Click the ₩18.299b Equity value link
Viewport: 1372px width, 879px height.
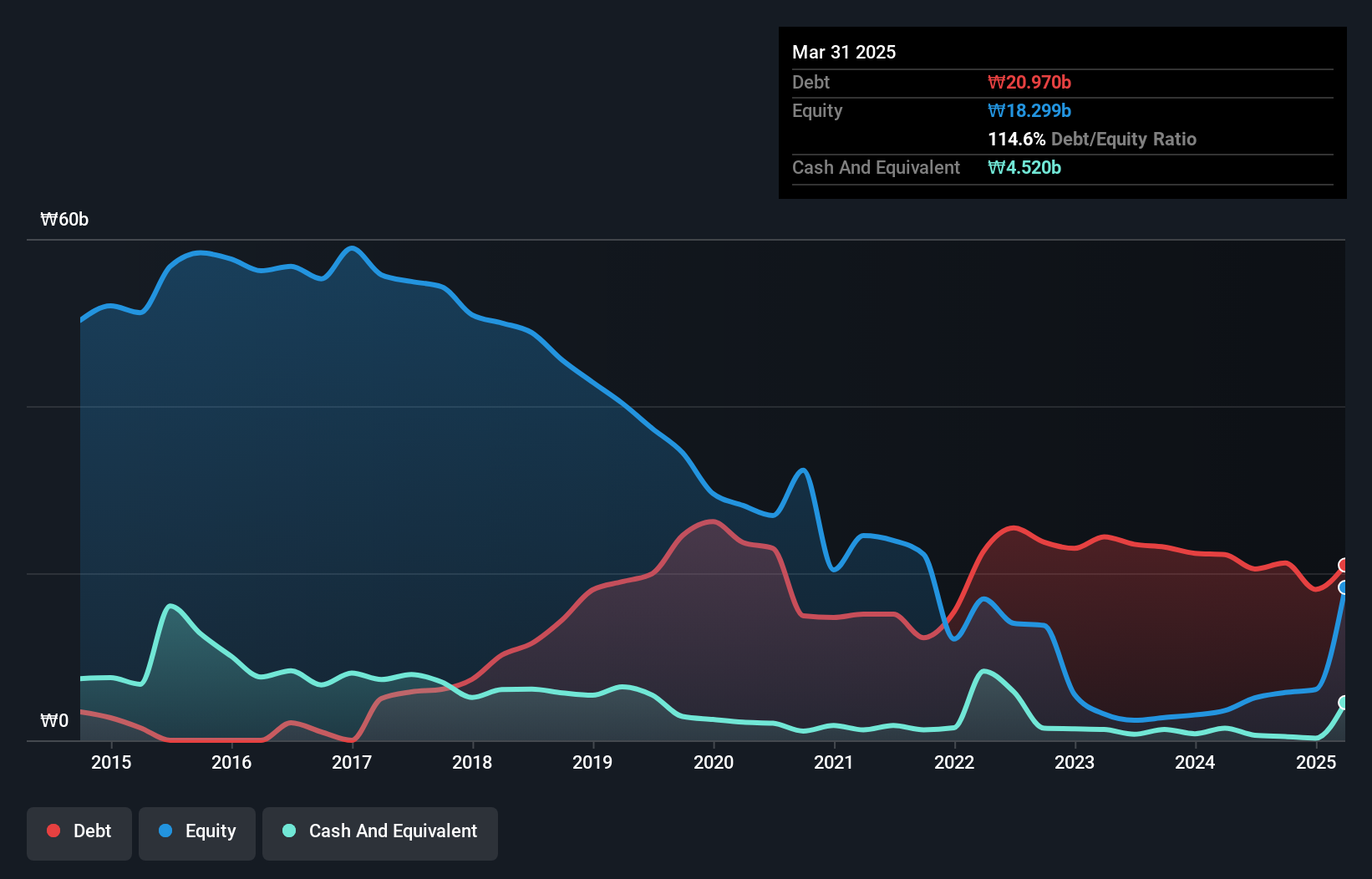coord(1029,110)
